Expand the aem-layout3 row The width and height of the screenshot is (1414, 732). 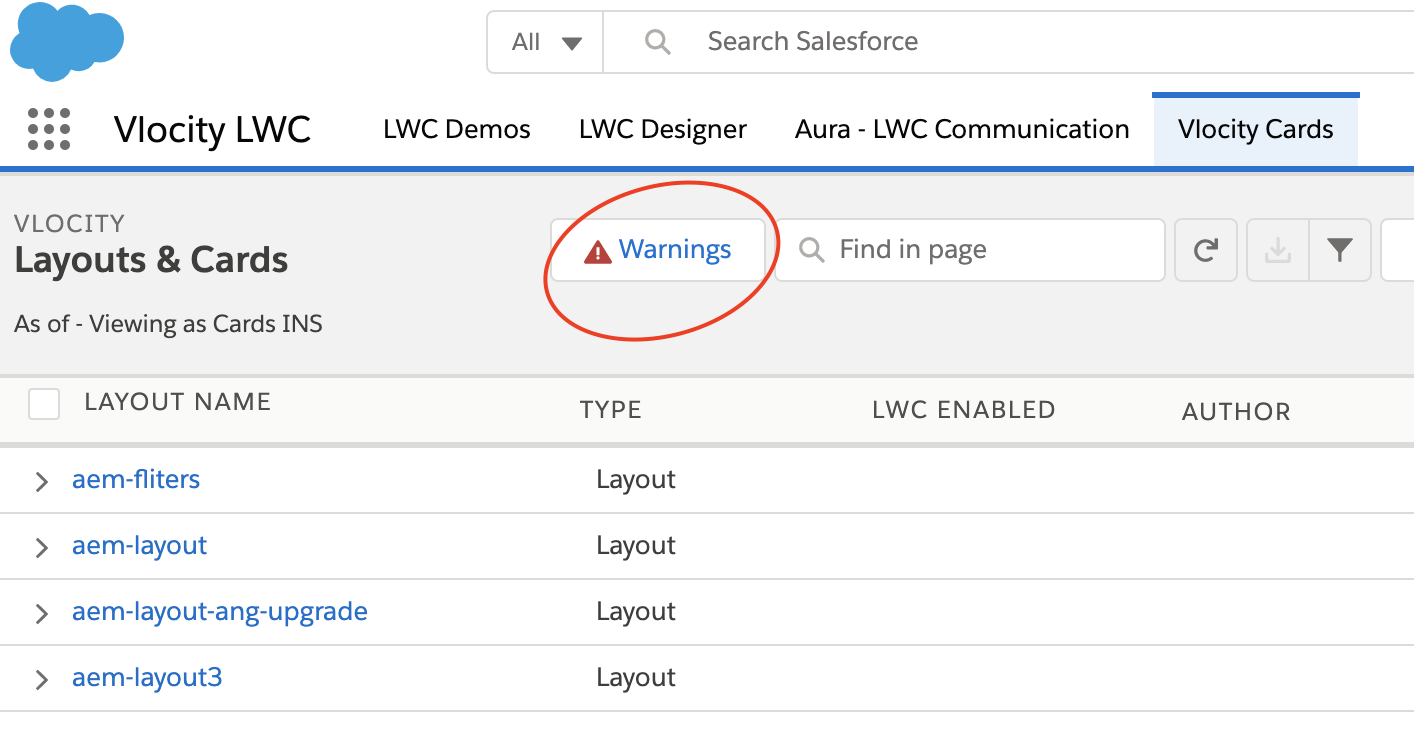[41, 680]
